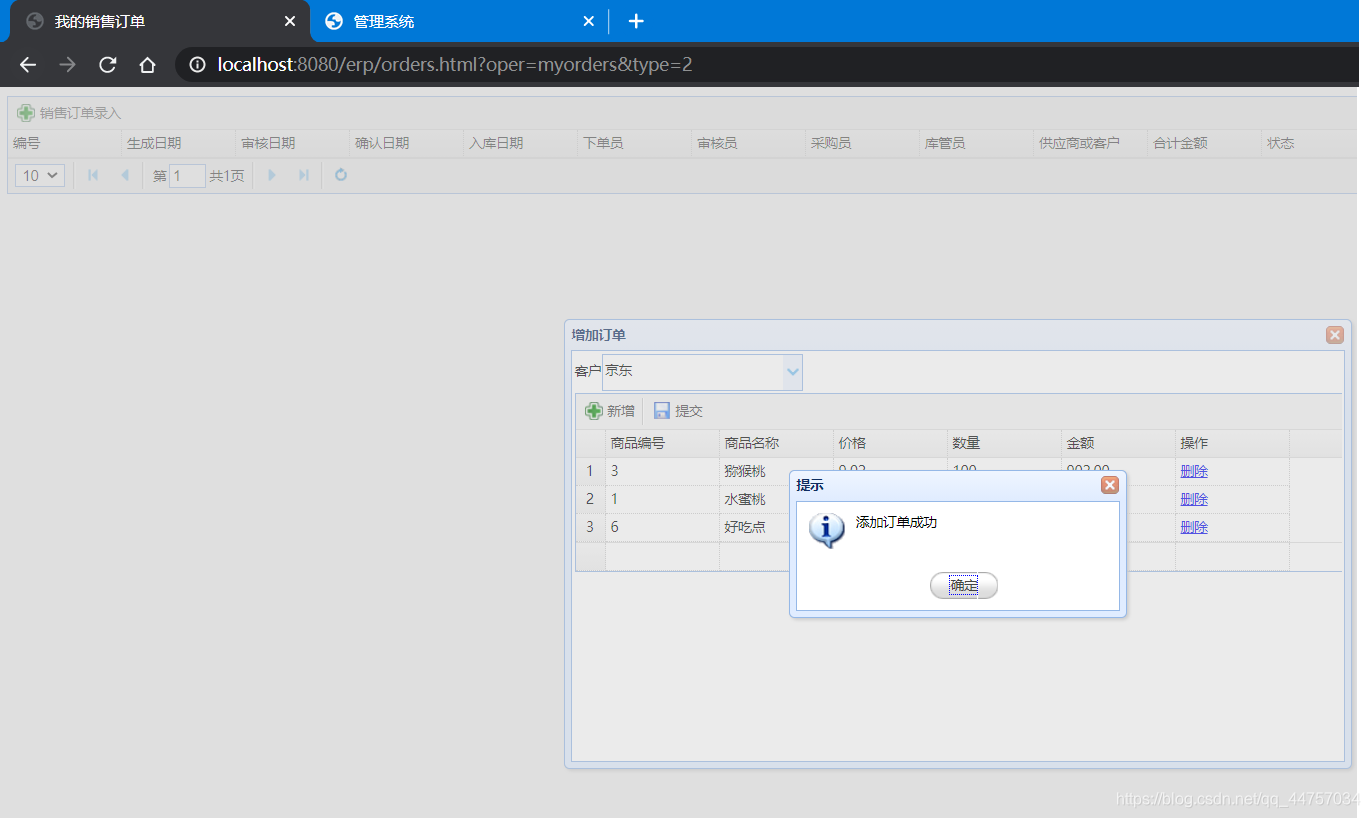Click the 下单员 column header
This screenshot has height=818, width=1370.
click(x=634, y=143)
